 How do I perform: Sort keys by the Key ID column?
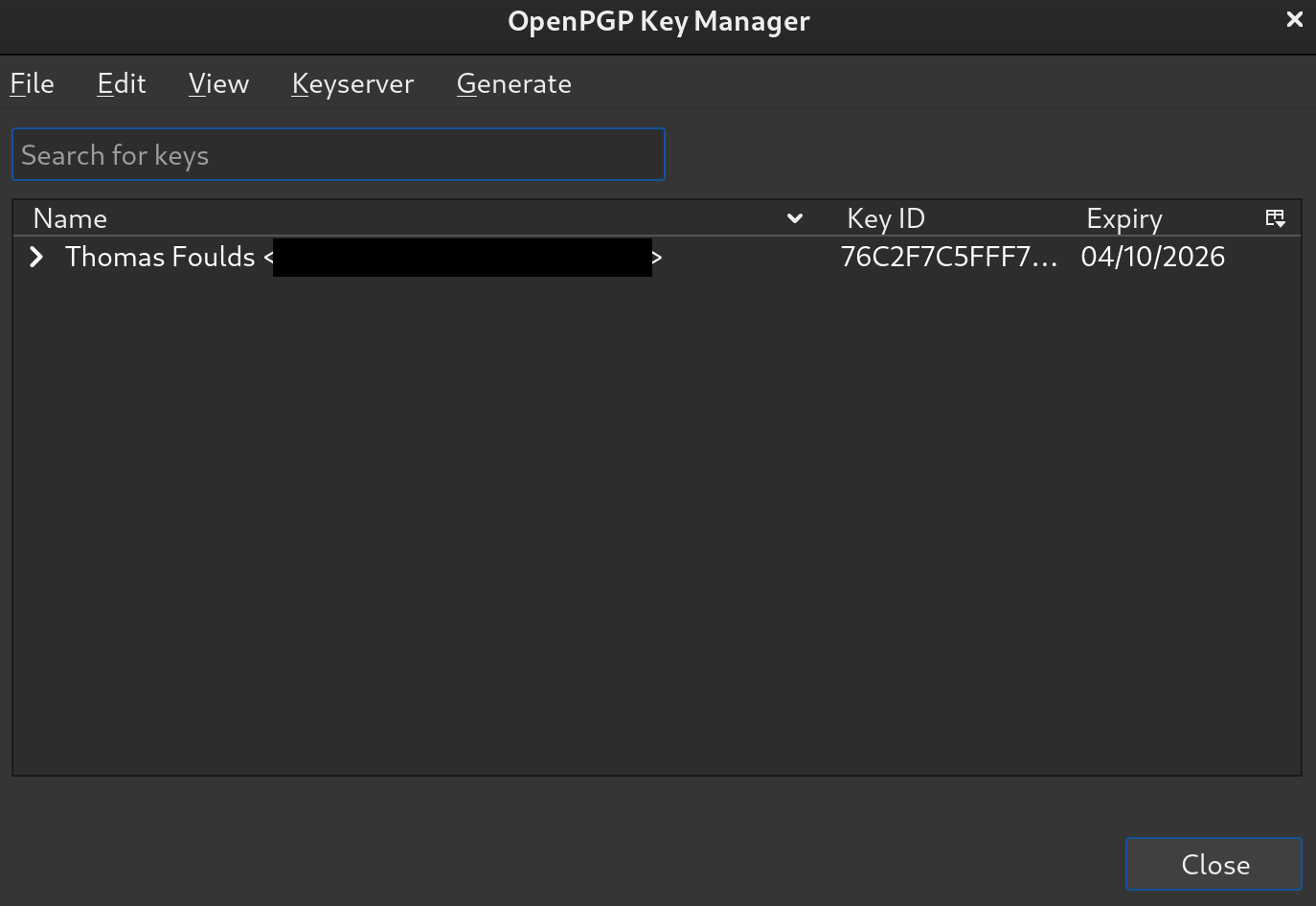pyautogui.click(x=885, y=217)
